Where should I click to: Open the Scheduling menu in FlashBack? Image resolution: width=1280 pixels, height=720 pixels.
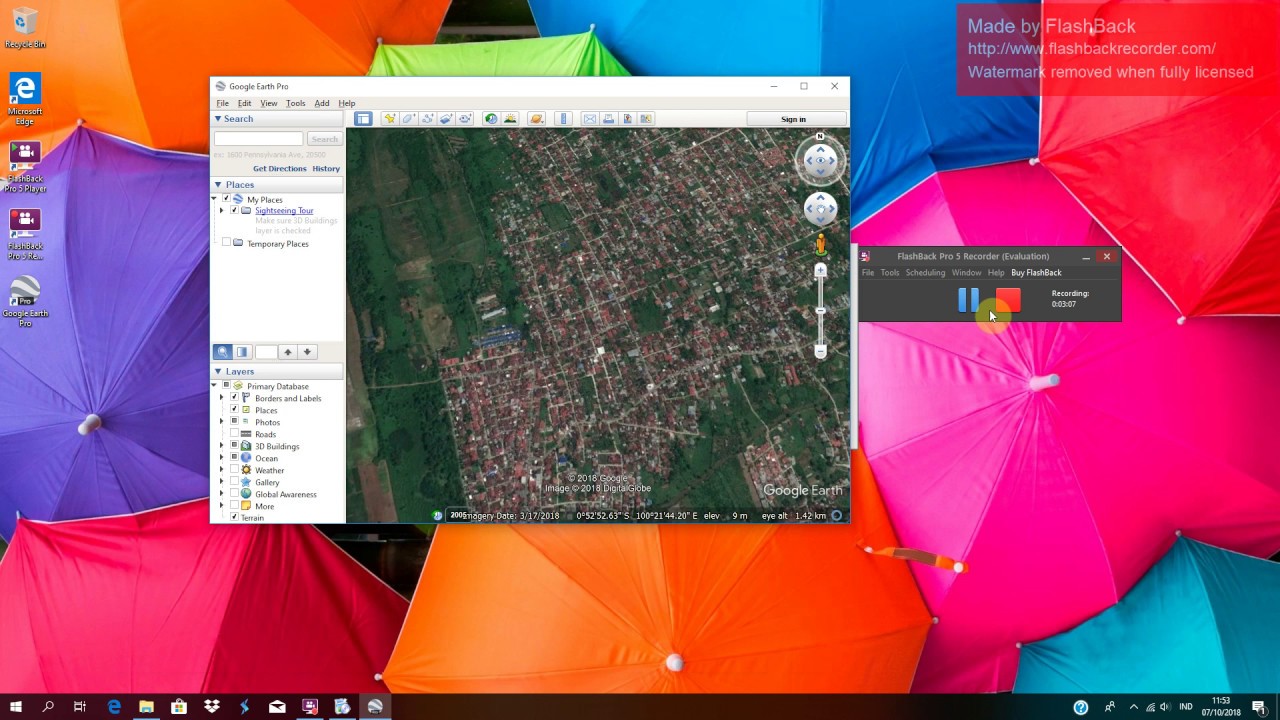(925, 273)
